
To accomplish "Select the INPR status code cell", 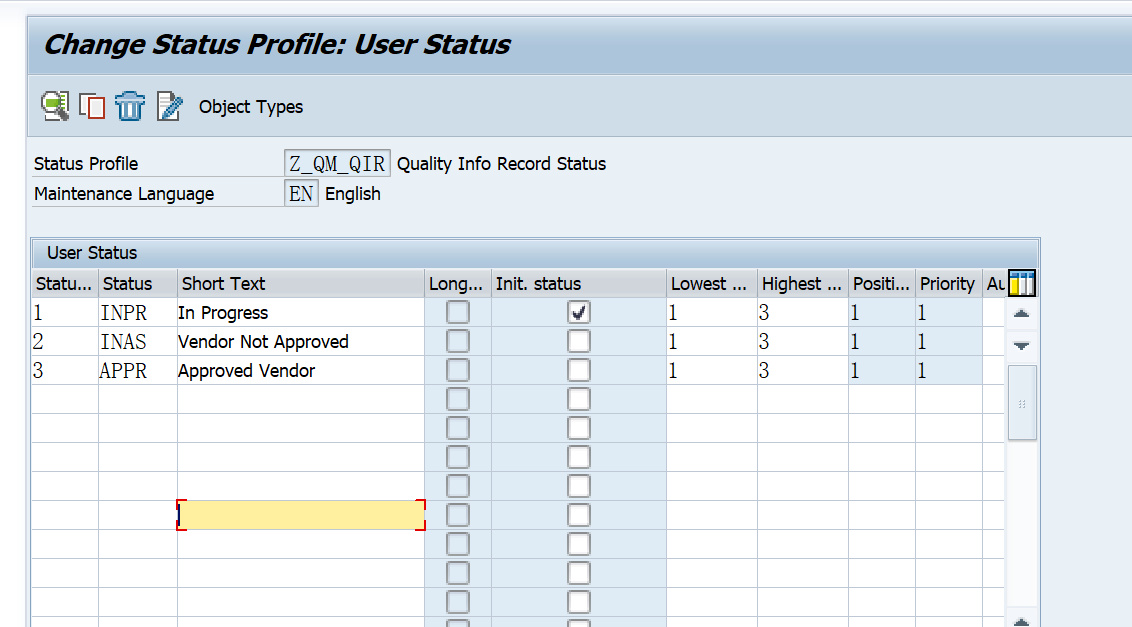I will [137, 313].
